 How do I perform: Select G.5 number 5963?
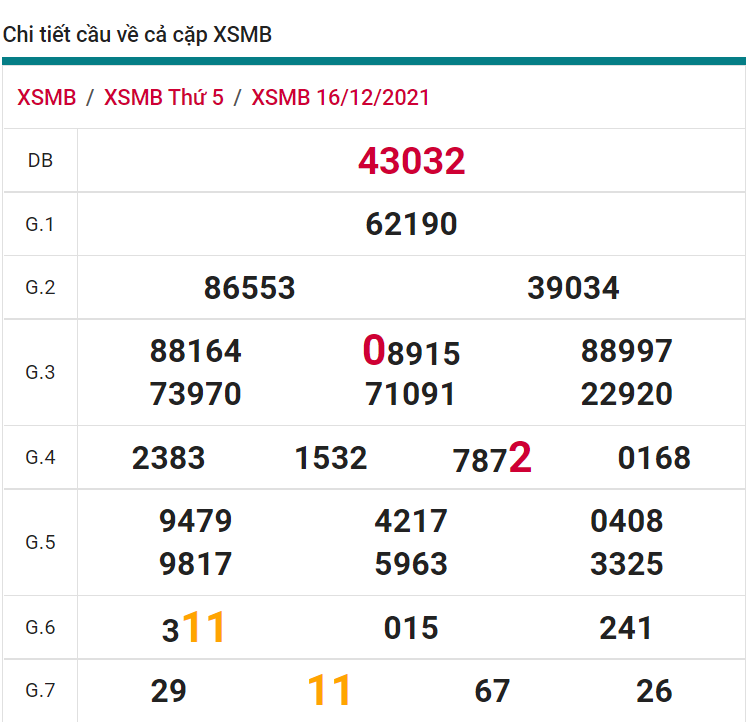pyautogui.click(x=411, y=564)
